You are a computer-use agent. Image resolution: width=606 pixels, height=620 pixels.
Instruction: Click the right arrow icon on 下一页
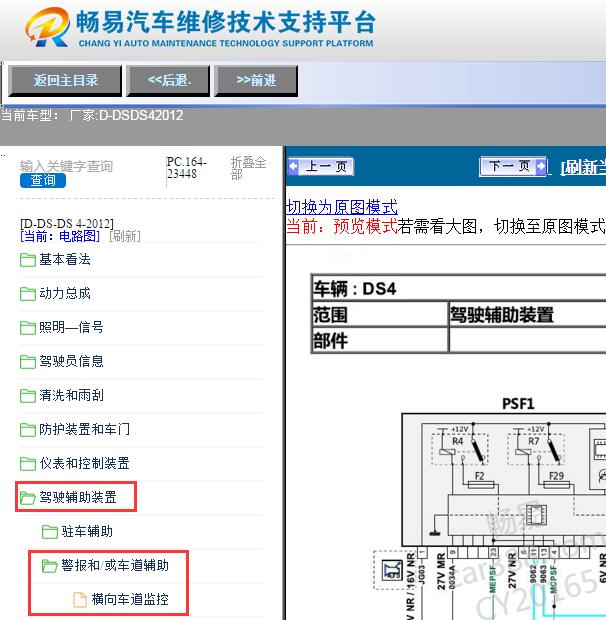[x=541, y=166]
